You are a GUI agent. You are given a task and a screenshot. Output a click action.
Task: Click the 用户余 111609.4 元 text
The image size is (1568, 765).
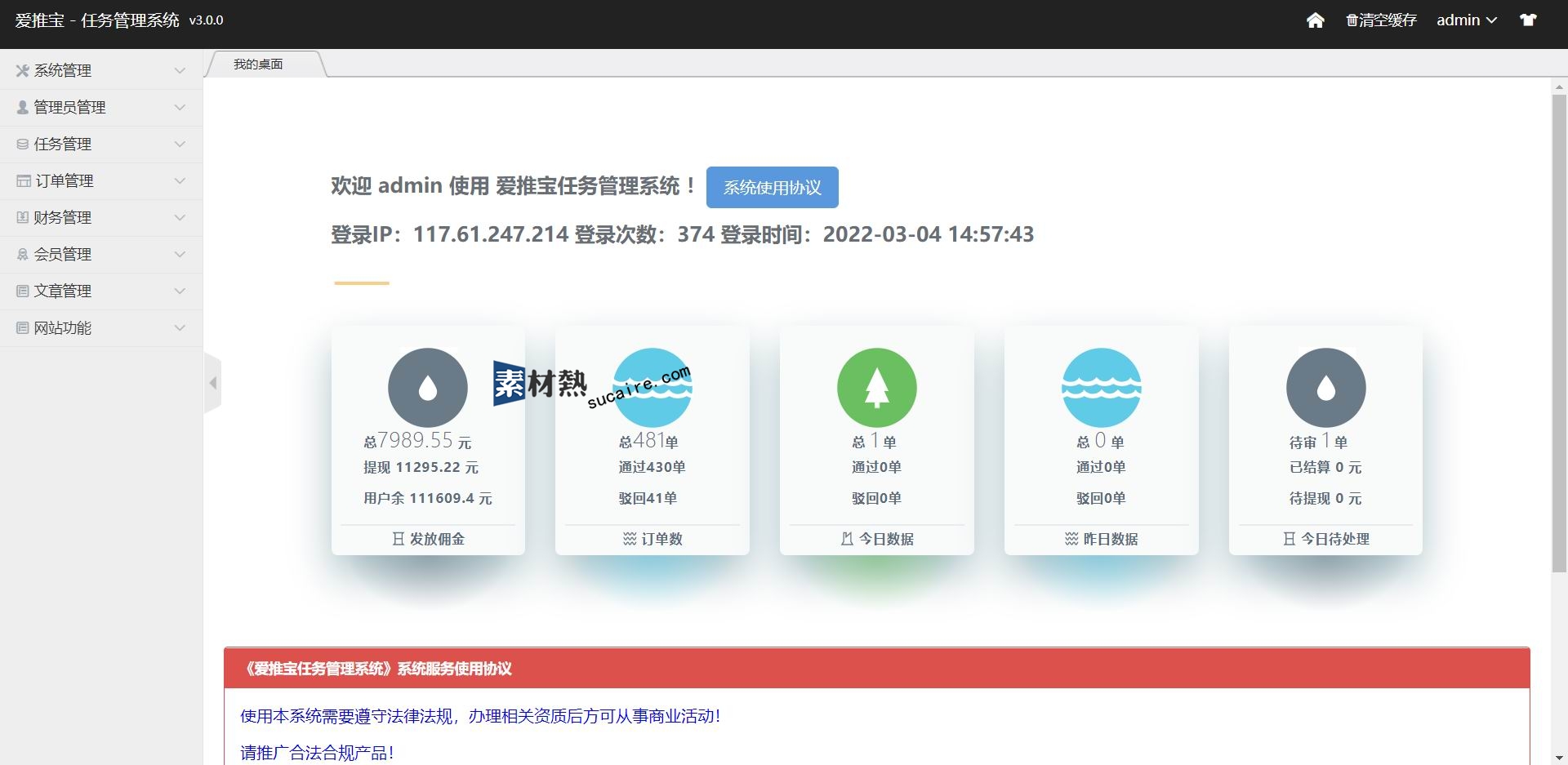tap(428, 498)
